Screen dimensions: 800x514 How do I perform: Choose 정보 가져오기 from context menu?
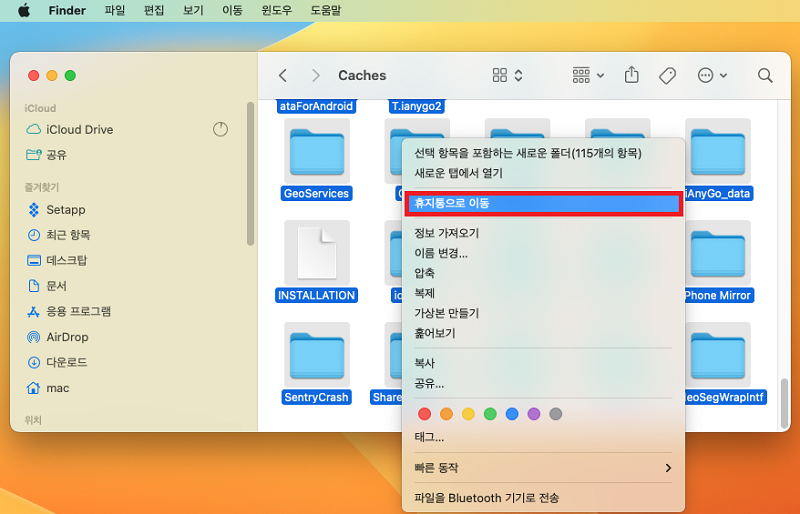[447, 233]
